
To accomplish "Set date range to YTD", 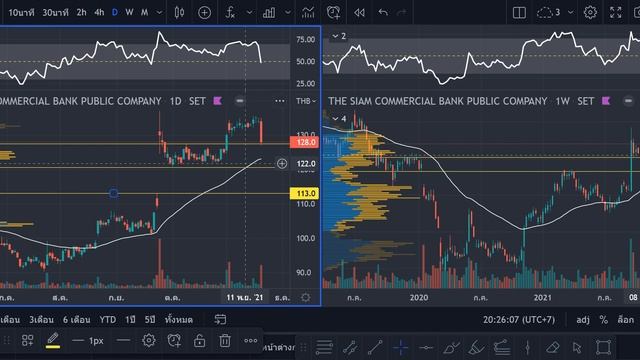I will pos(107,319).
